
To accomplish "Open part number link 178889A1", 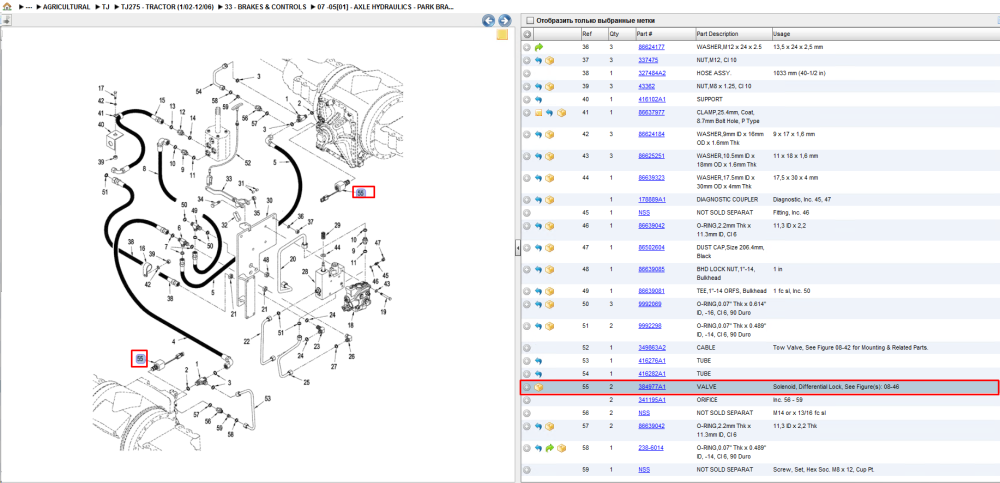I will click(652, 200).
